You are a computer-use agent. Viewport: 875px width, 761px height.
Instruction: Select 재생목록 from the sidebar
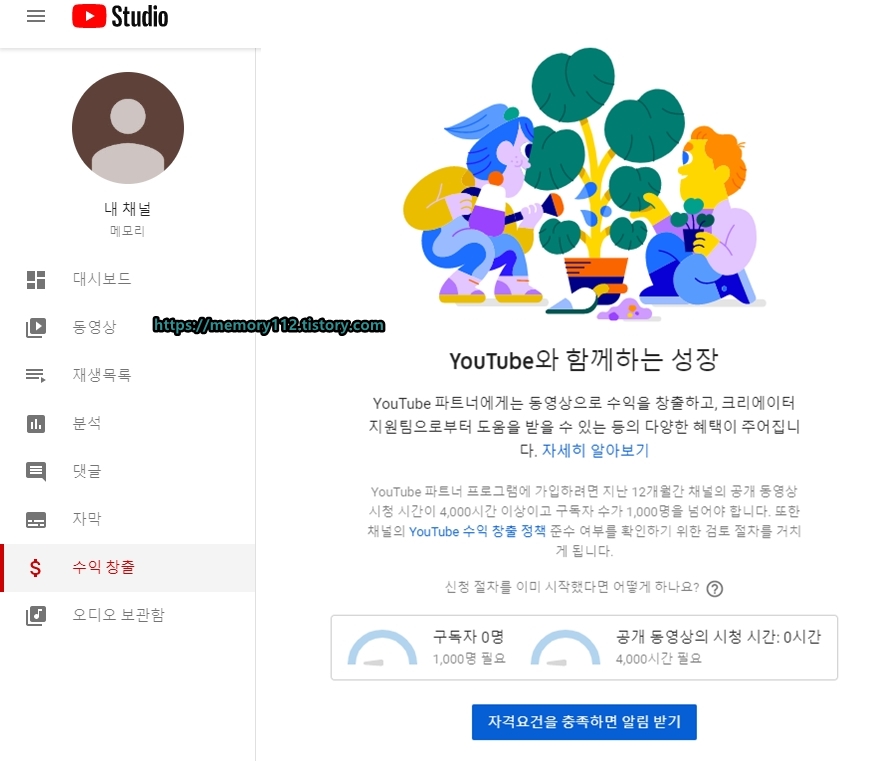(127, 375)
